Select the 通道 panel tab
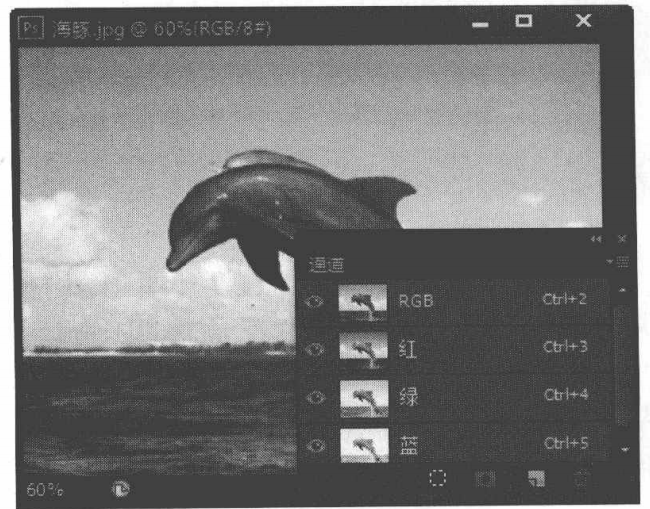 point(327,264)
